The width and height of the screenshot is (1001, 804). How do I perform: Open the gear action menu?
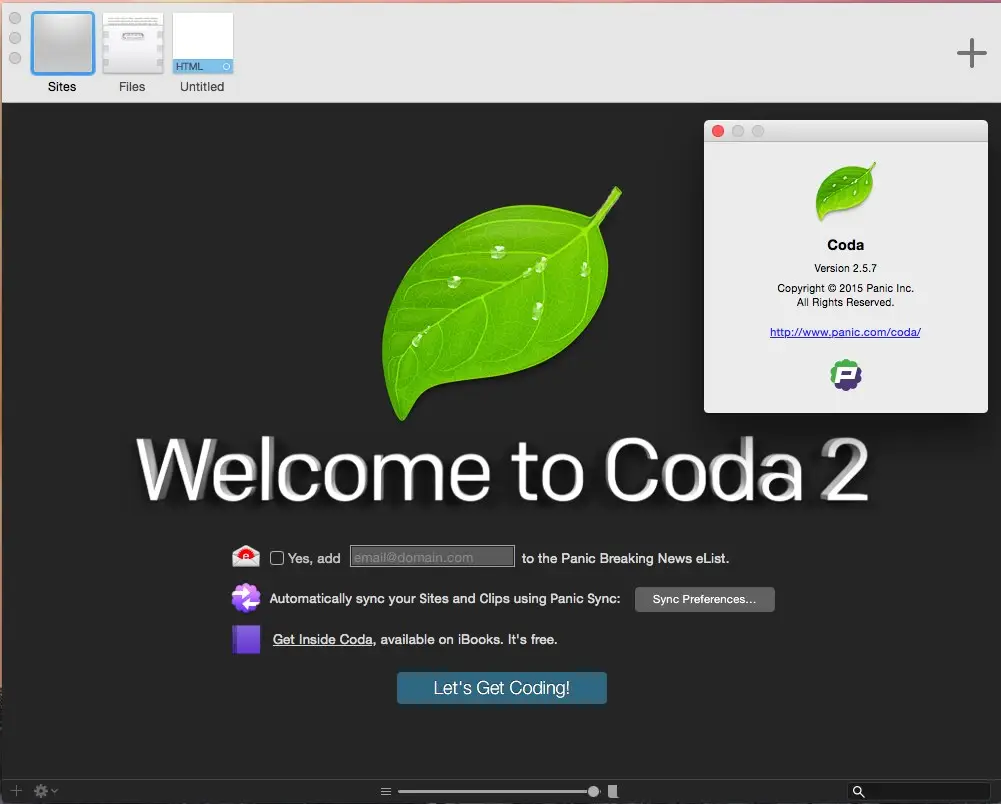tap(45, 791)
